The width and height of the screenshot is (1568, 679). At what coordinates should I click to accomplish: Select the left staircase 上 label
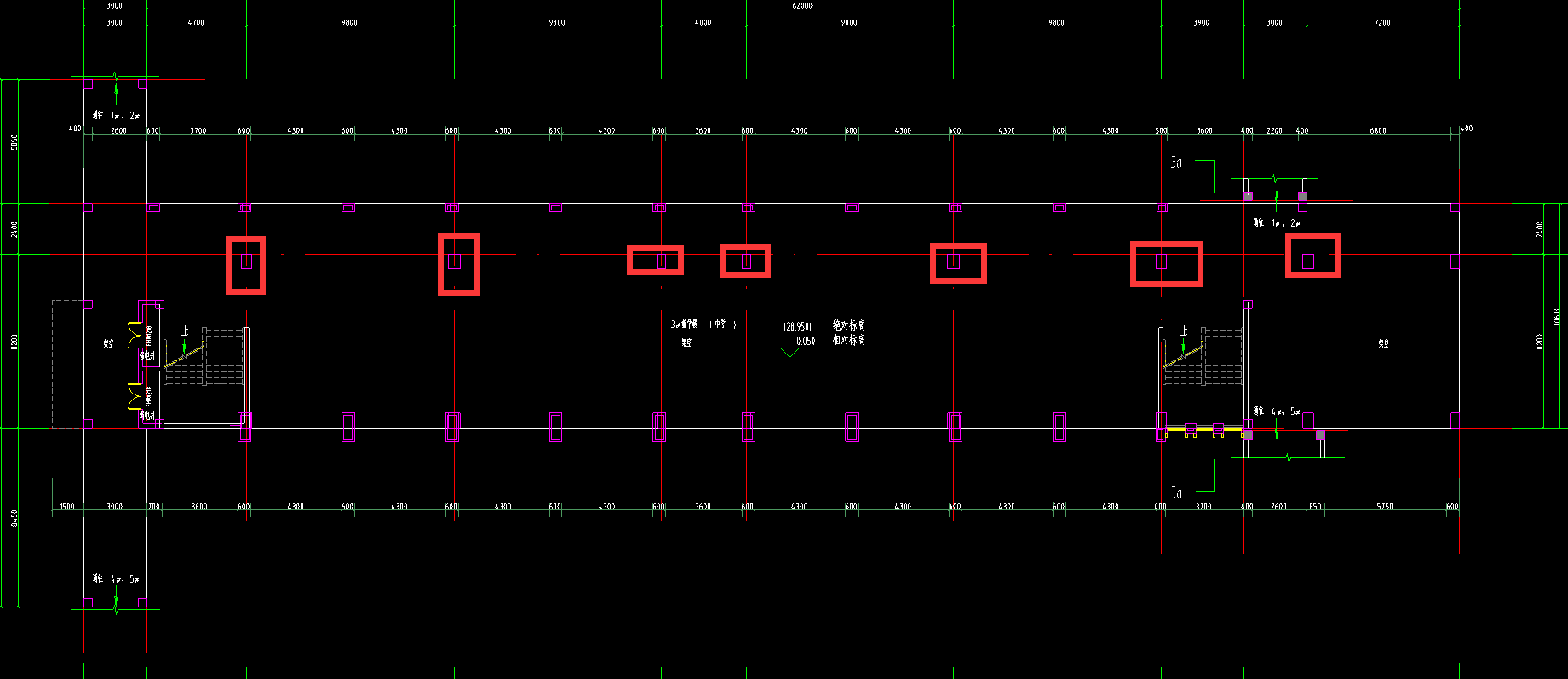(x=184, y=330)
